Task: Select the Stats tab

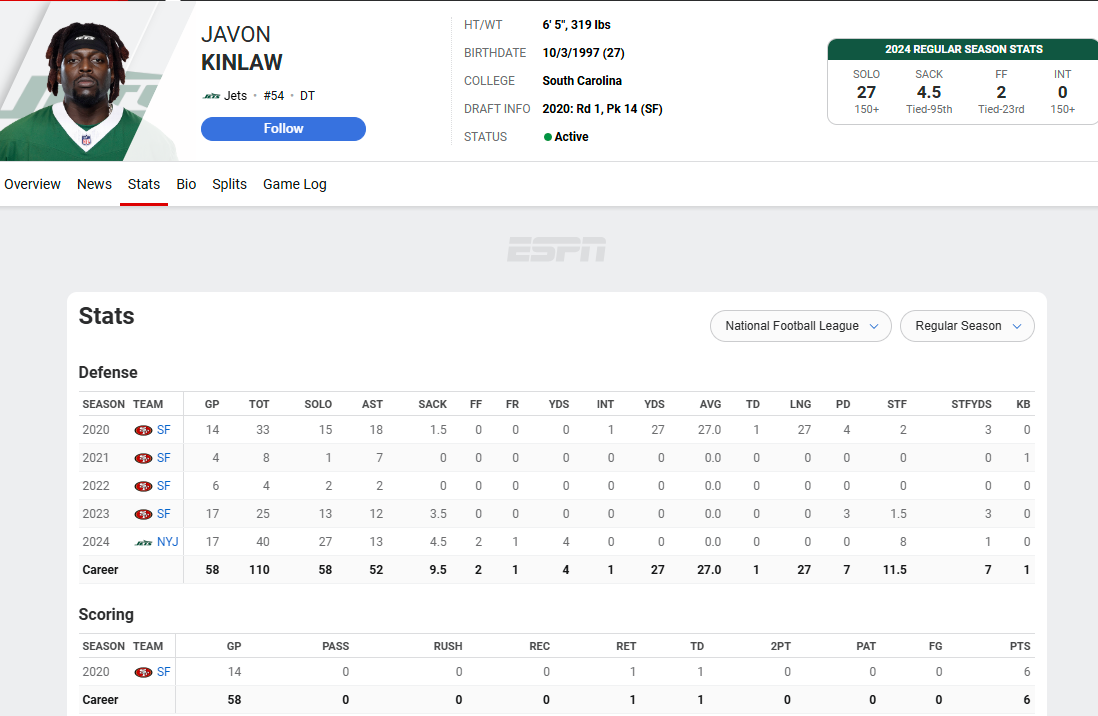Action: (144, 184)
